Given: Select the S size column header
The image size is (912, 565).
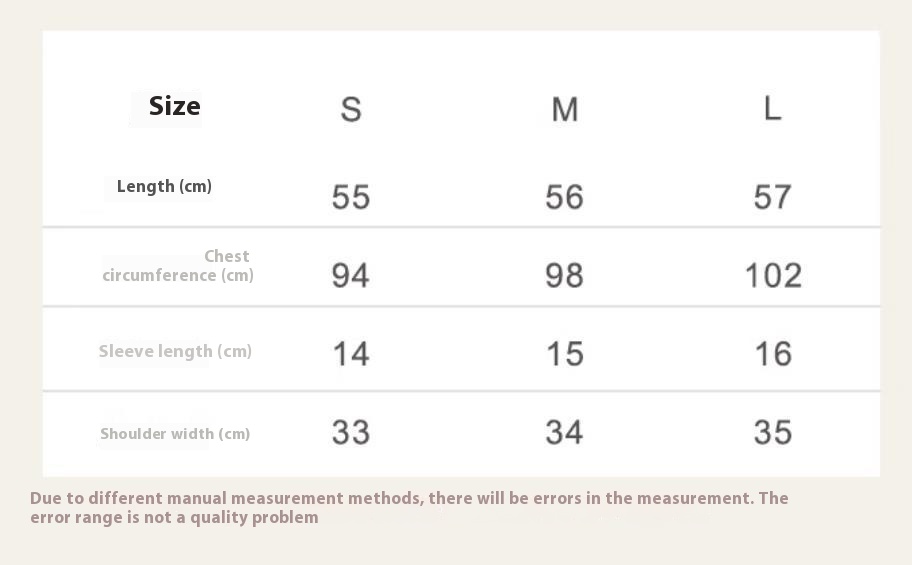Looking at the screenshot, I should [x=351, y=109].
